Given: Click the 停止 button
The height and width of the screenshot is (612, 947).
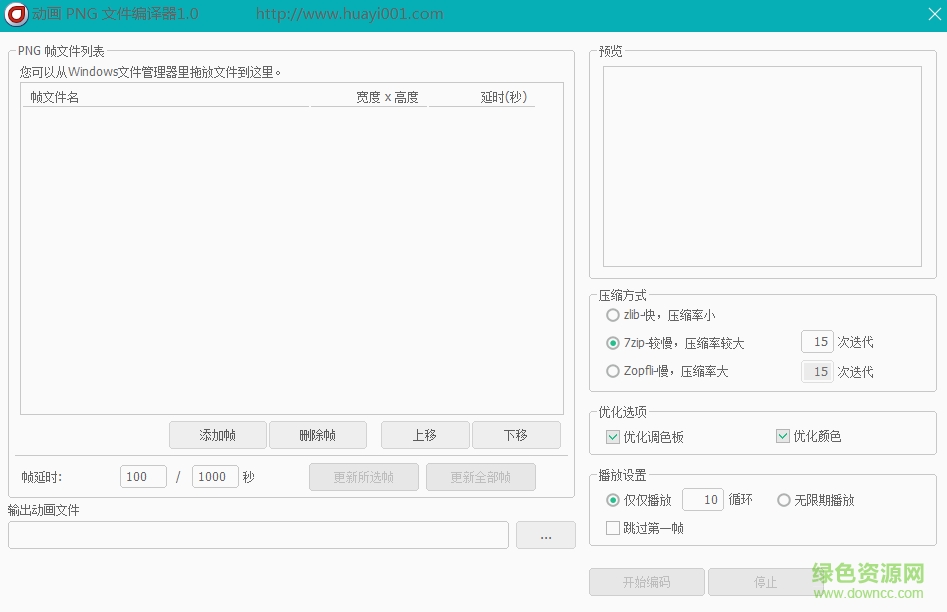Looking at the screenshot, I should [765, 582].
